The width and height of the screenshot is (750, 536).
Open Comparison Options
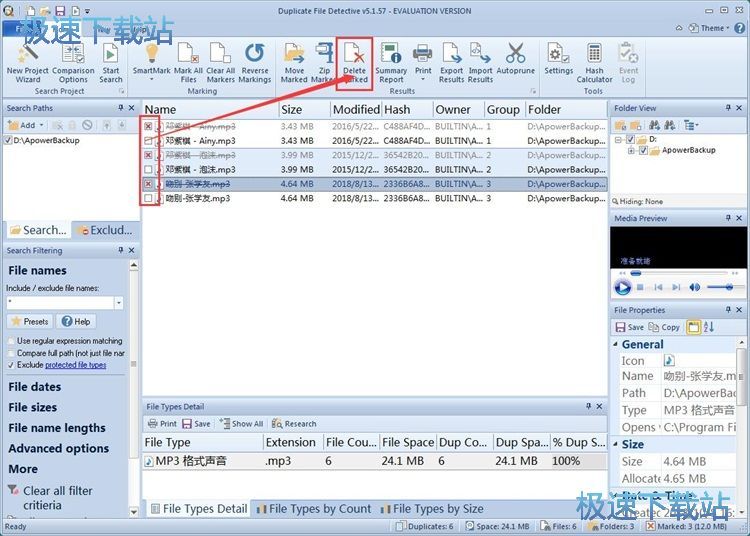click(73, 63)
